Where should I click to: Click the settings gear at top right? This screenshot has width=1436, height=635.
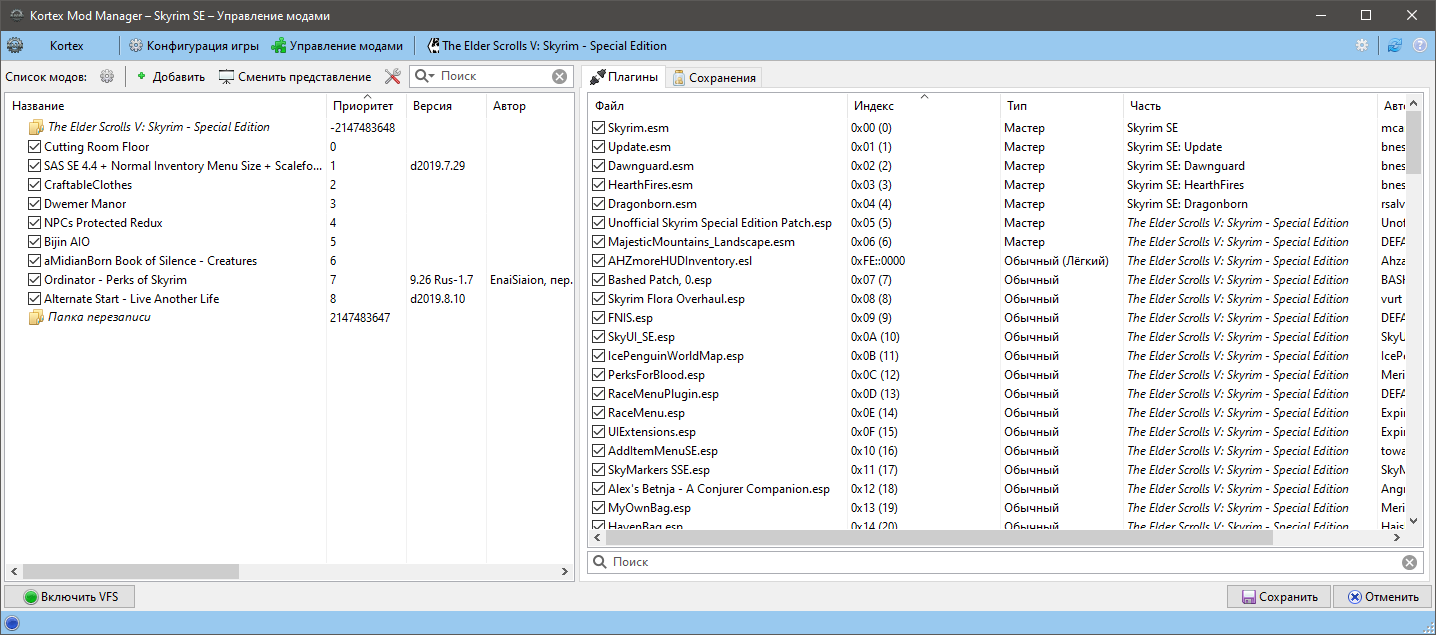coord(1361,45)
